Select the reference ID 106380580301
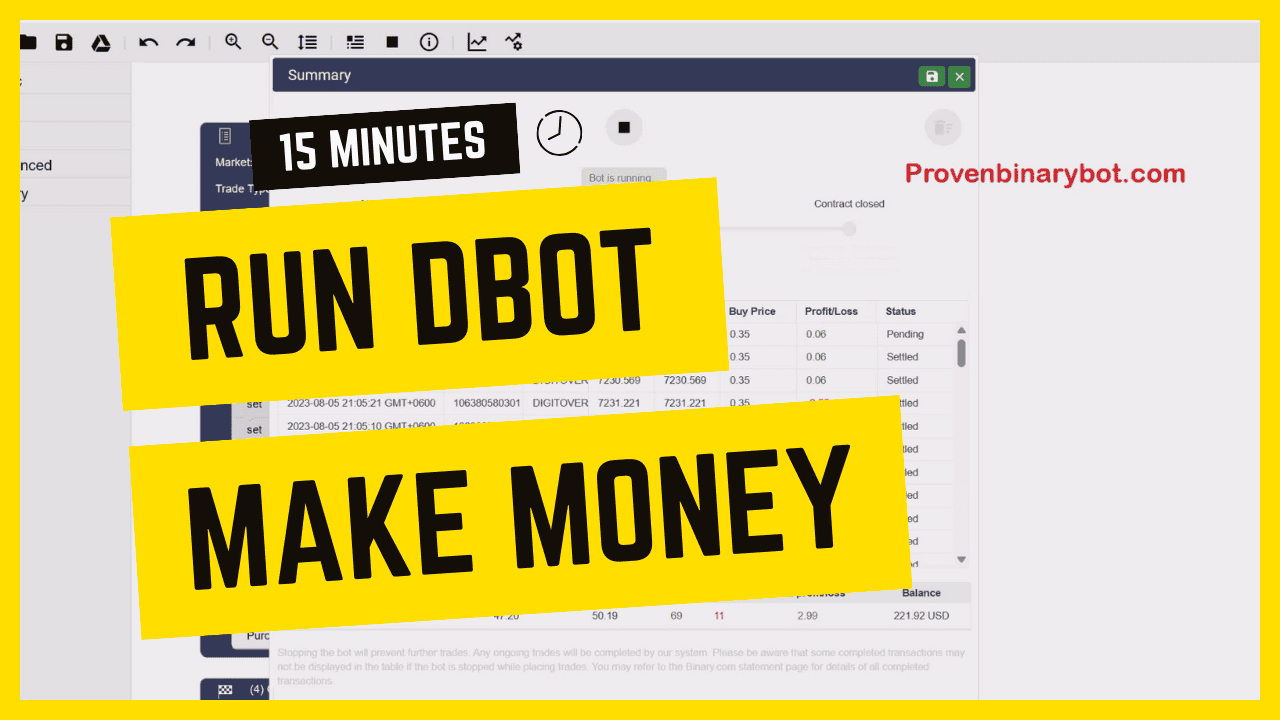The width and height of the screenshot is (1280, 720). (487, 403)
